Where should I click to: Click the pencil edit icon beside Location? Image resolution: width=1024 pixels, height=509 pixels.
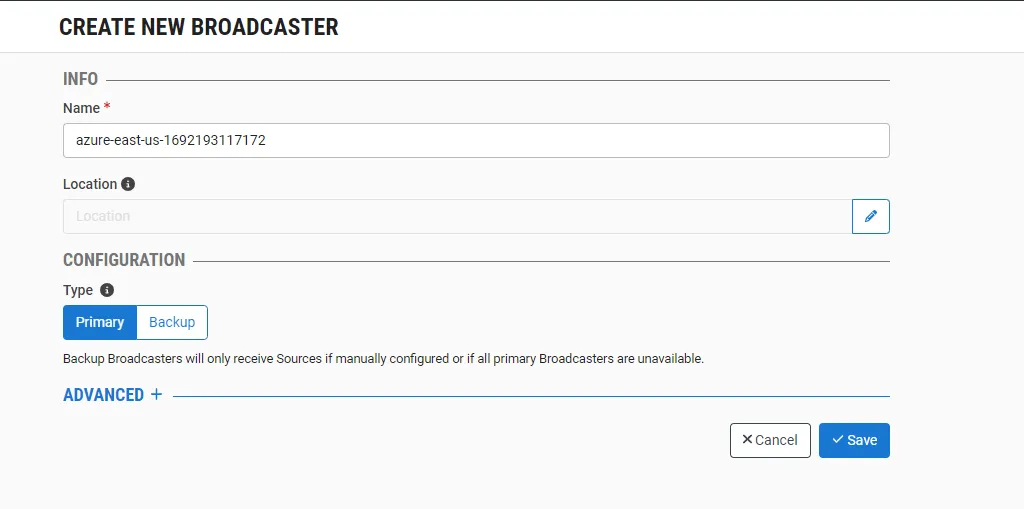pos(871,216)
